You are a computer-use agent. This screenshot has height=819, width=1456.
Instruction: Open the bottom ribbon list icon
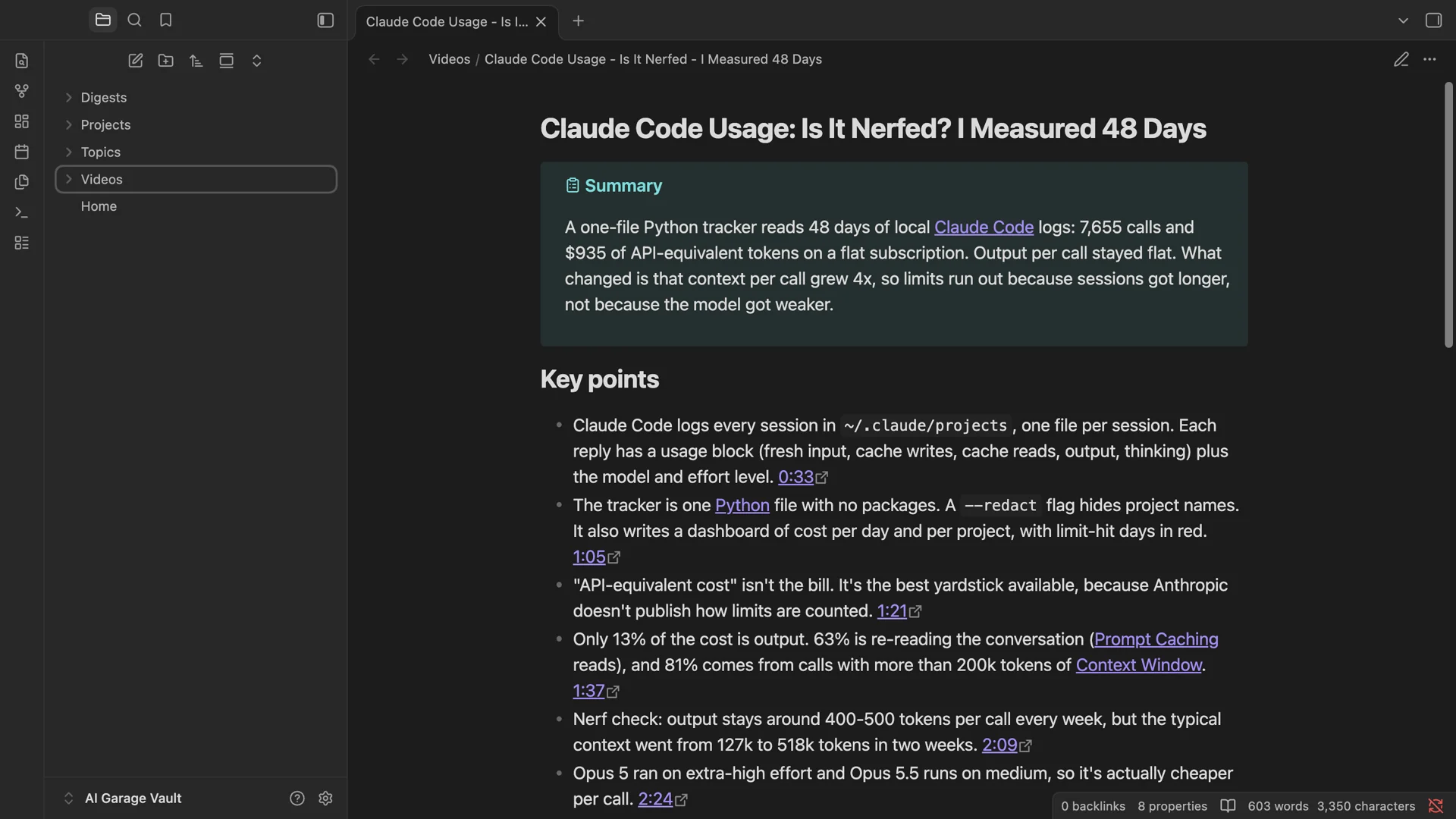(x=22, y=243)
